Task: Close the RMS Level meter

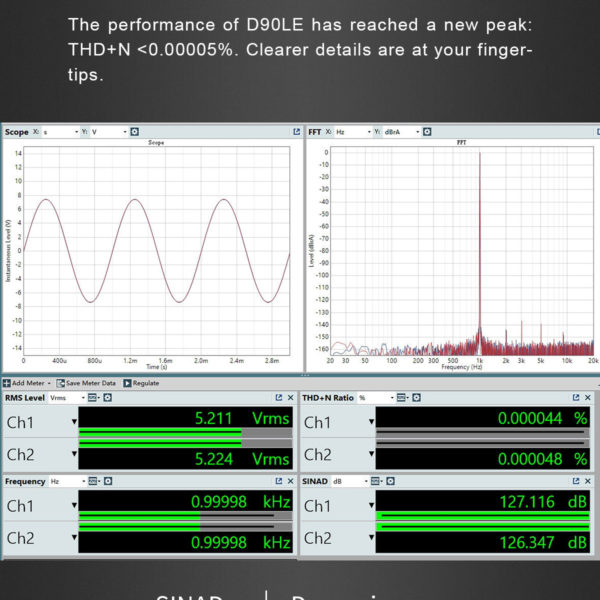Action: 290,398
